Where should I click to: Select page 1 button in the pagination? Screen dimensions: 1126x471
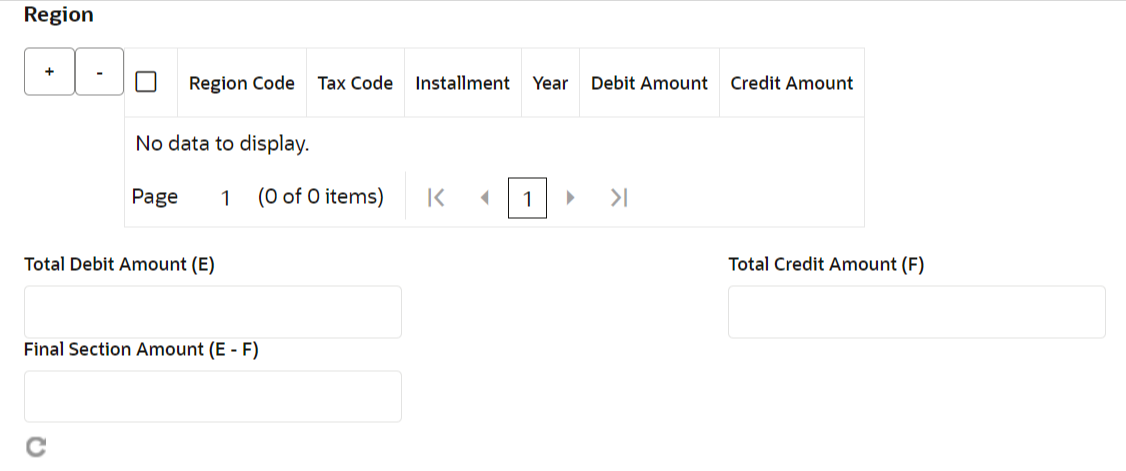527,198
